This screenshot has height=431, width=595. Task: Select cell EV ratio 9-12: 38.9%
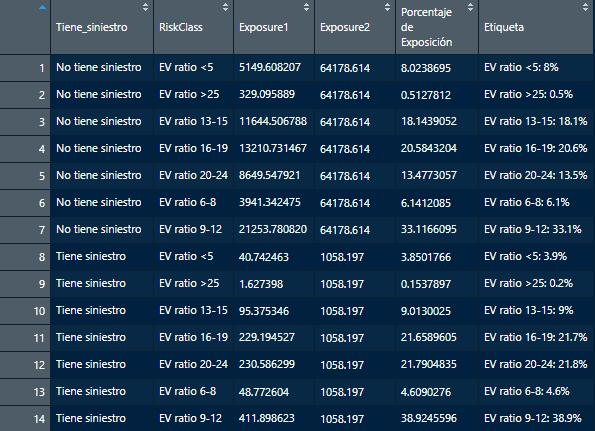coord(536,418)
